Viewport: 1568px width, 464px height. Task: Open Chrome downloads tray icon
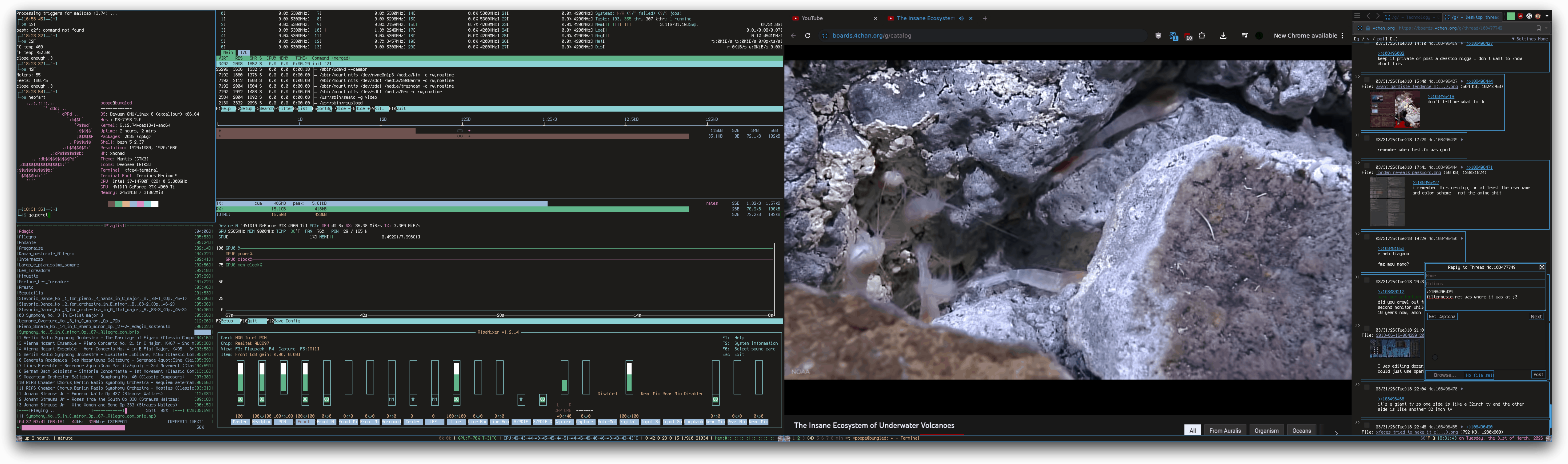[x=1223, y=36]
